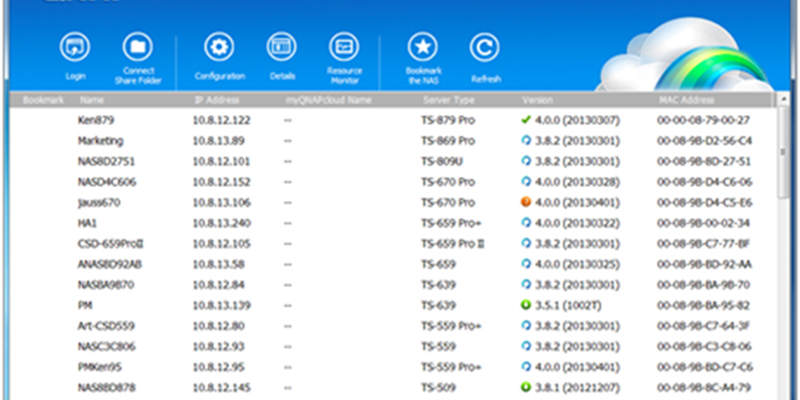
Task: Click IP address 10.8.13.89
Action: [218, 141]
